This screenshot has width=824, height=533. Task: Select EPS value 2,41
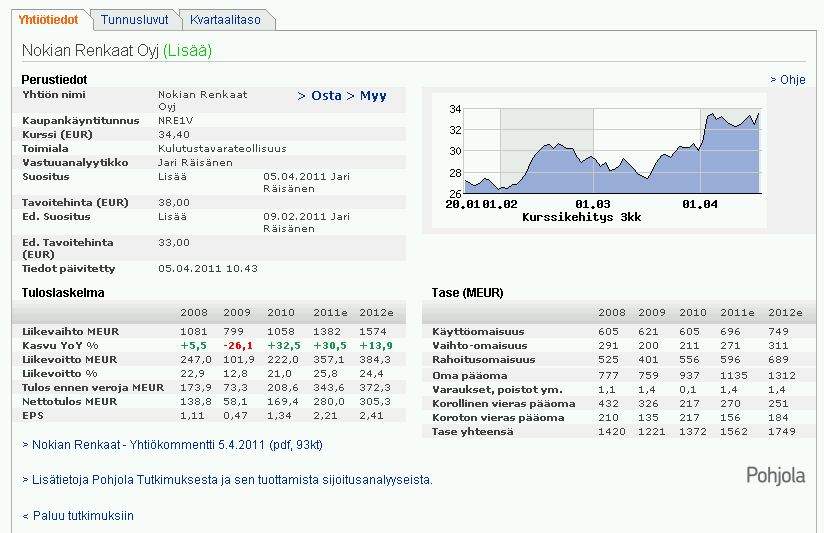(371, 416)
